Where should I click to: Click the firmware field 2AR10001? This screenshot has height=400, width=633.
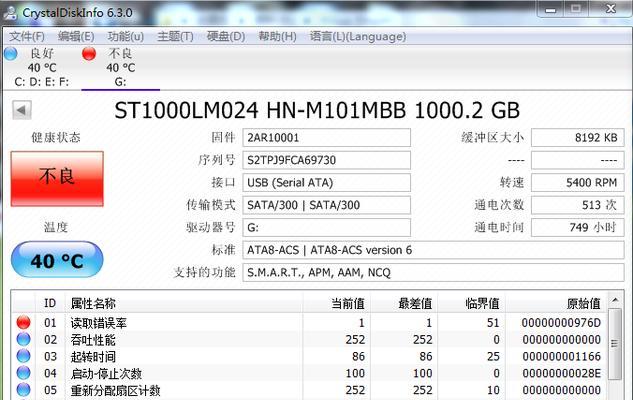tap(327, 138)
